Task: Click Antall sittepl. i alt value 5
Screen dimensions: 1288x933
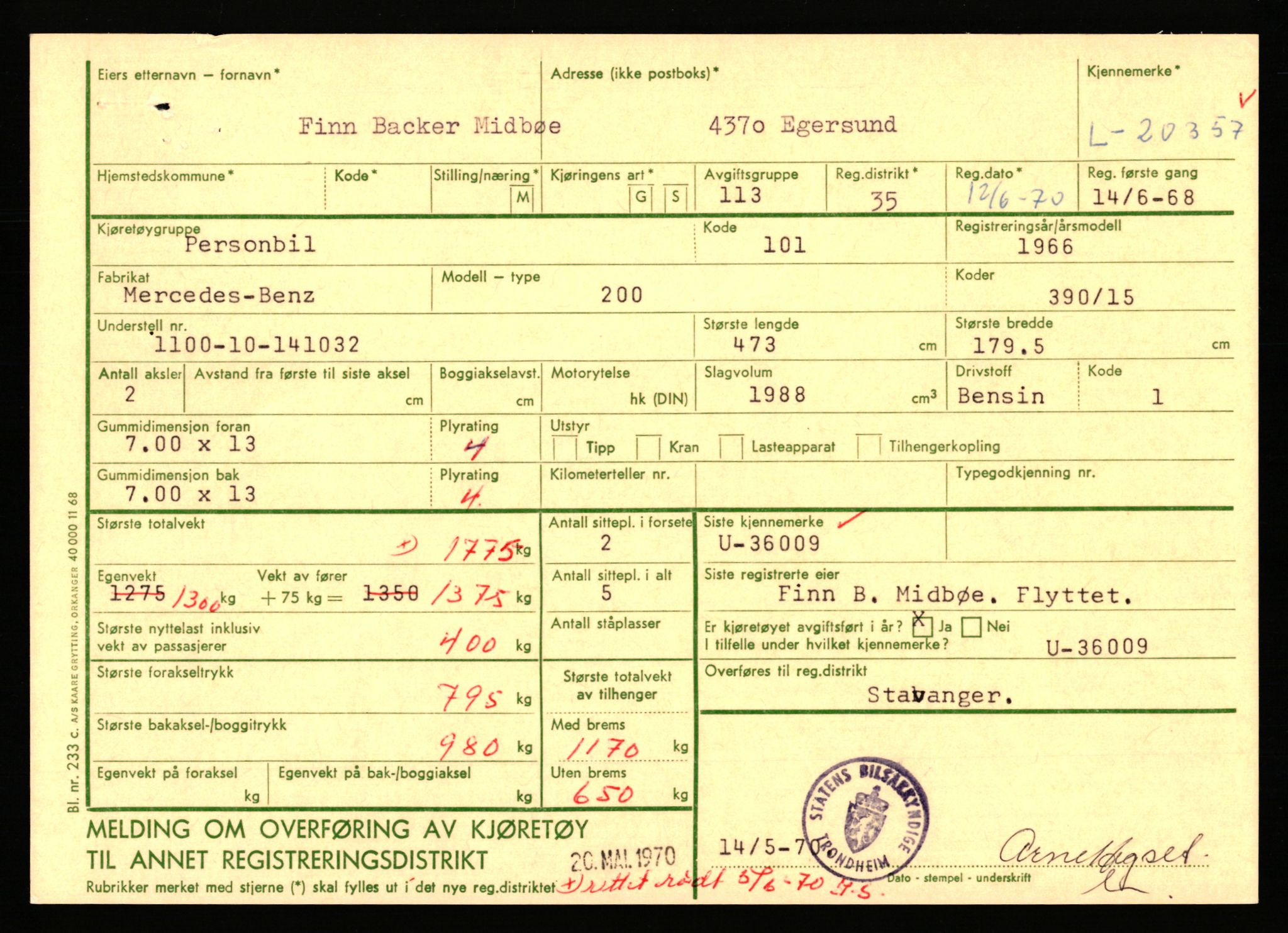Action: tap(606, 593)
